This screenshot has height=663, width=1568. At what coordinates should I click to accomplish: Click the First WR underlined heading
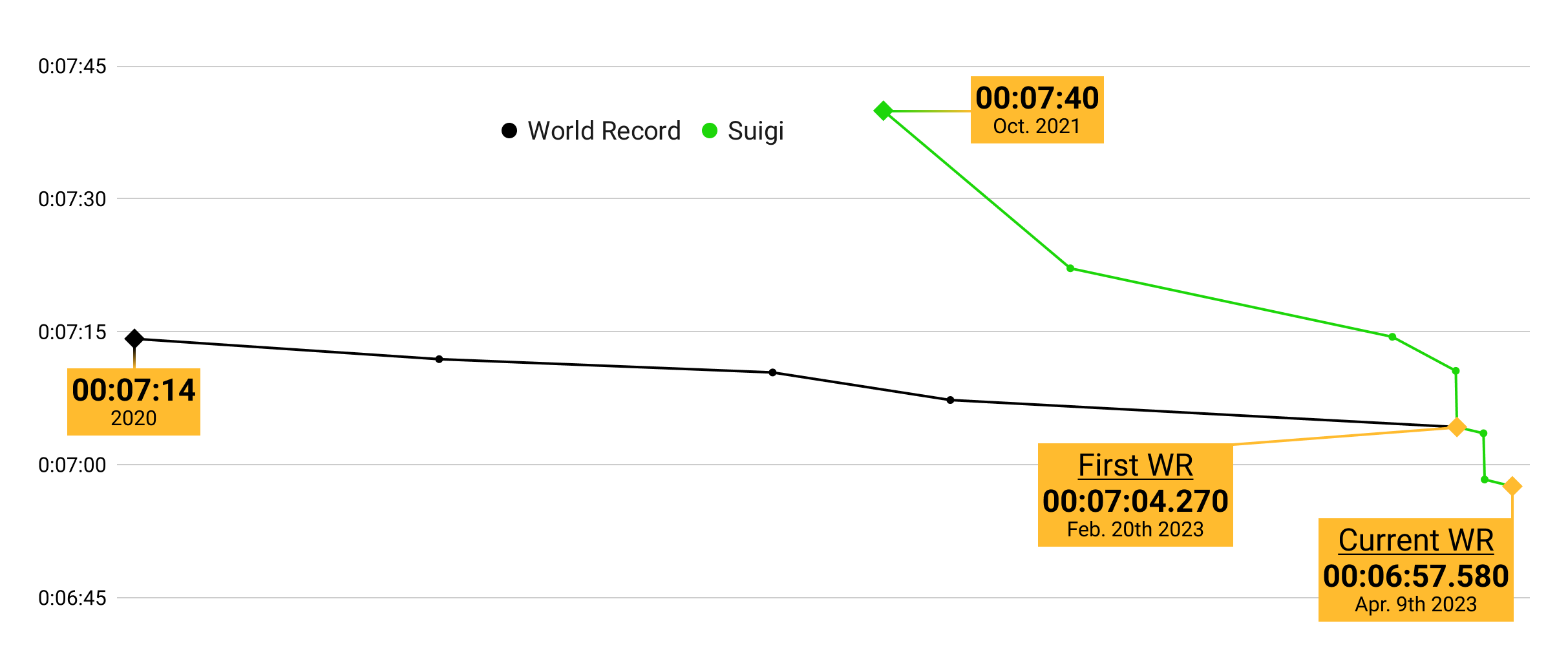point(1136,465)
